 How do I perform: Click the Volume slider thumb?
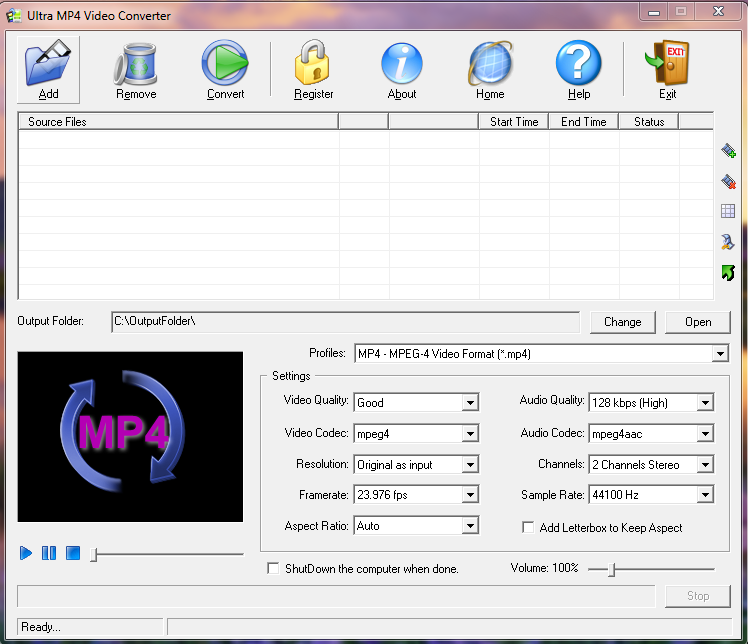pyautogui.click(x=612, y=569)
